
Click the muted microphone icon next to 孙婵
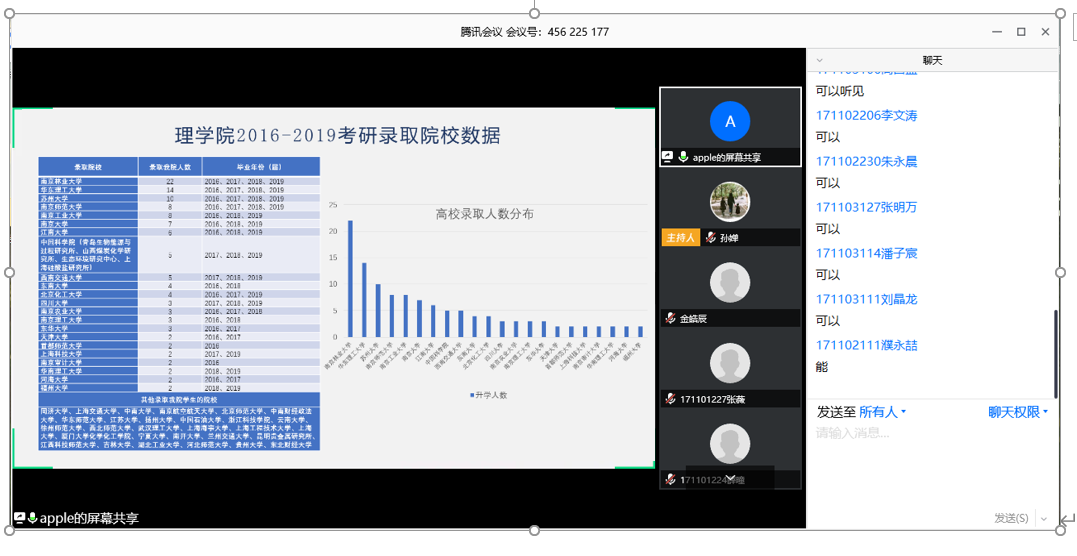710,238
